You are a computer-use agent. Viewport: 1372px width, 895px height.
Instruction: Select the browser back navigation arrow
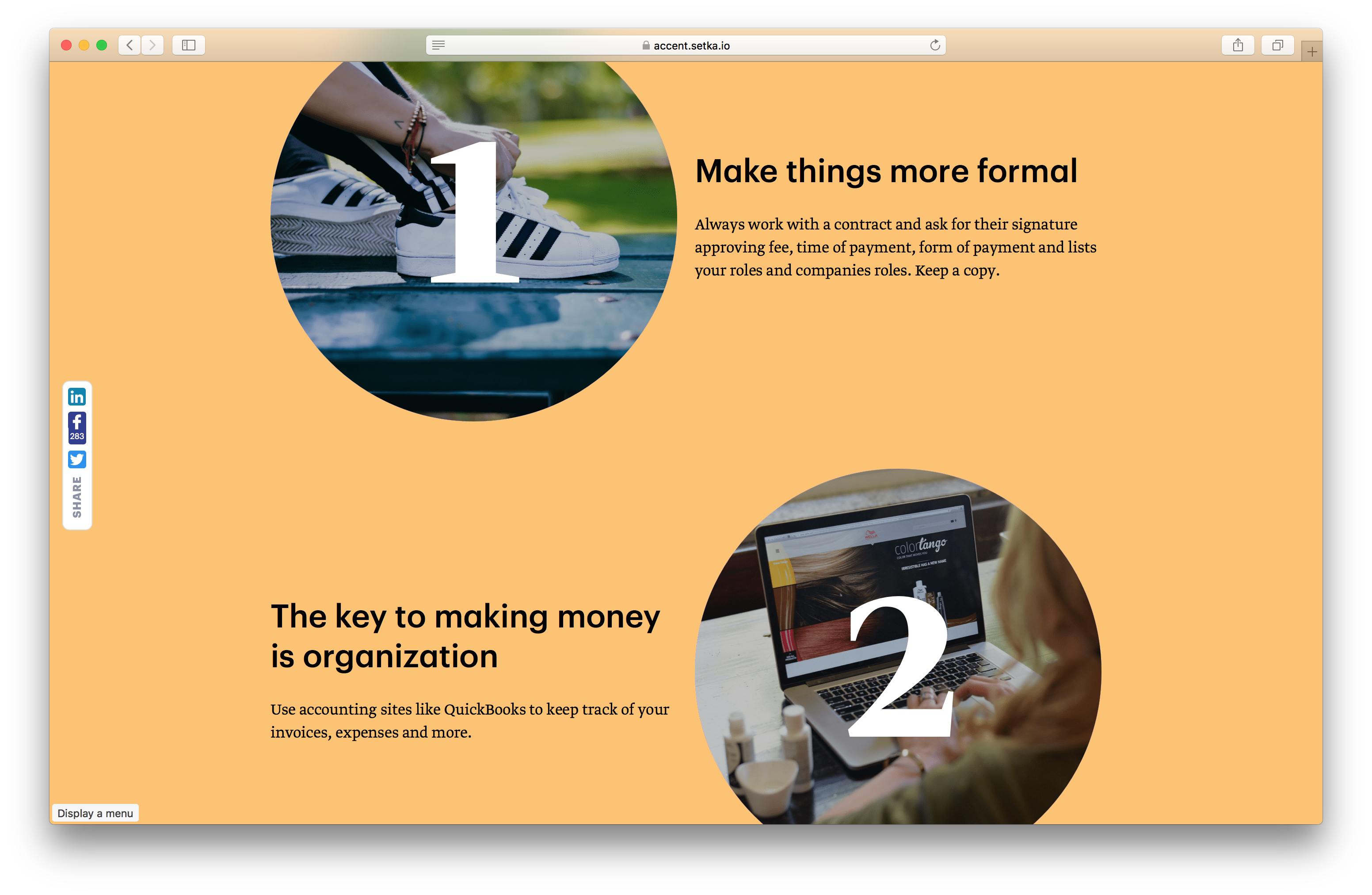131,46
